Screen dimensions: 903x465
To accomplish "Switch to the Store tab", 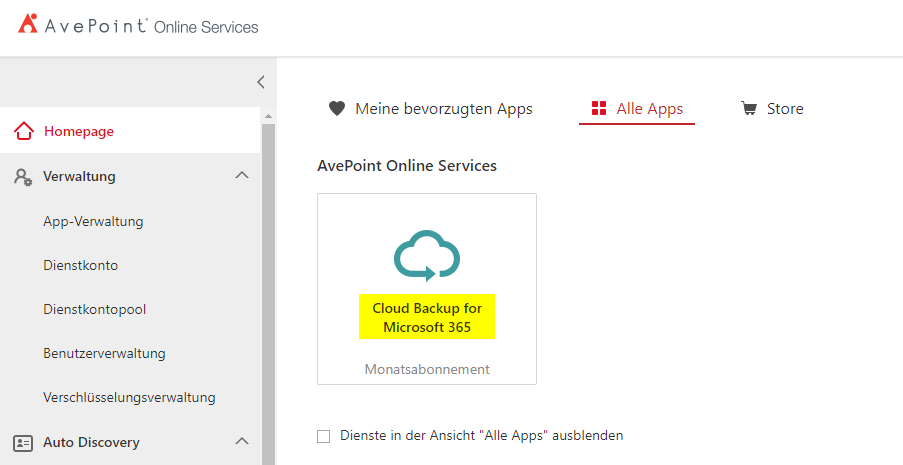I will click(x=784, y=109).
